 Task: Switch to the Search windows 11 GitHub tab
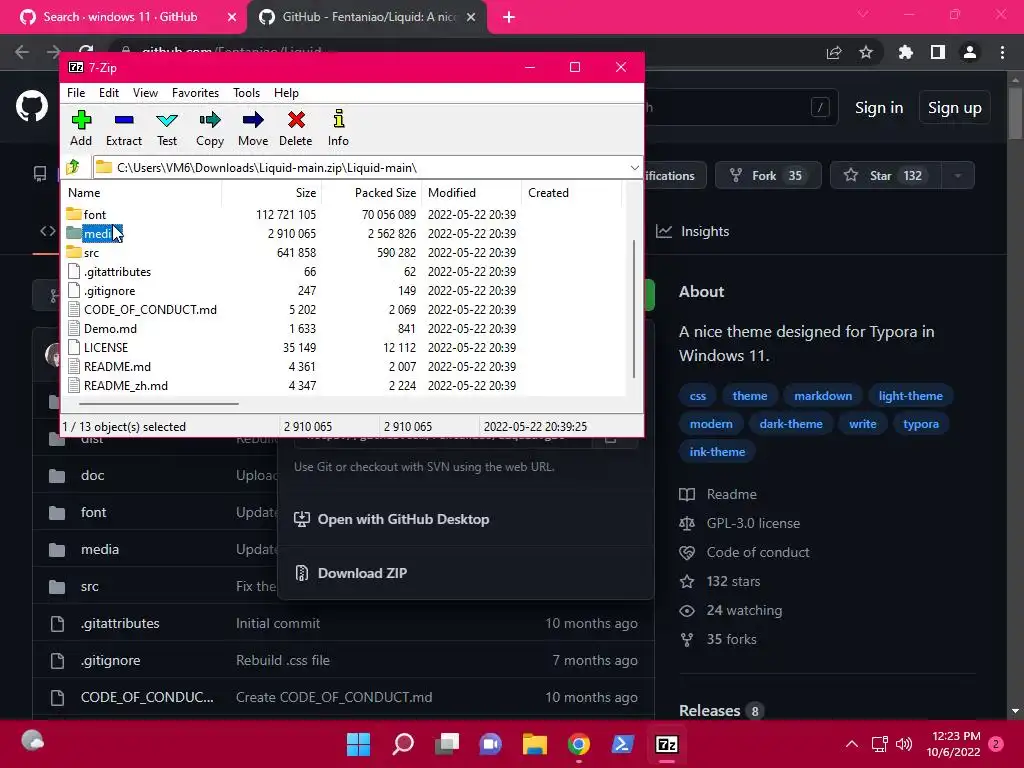click(x=120, y=17)
